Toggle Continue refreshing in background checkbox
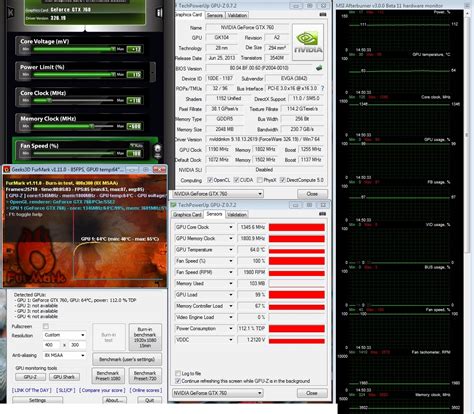 pos(178,381)
